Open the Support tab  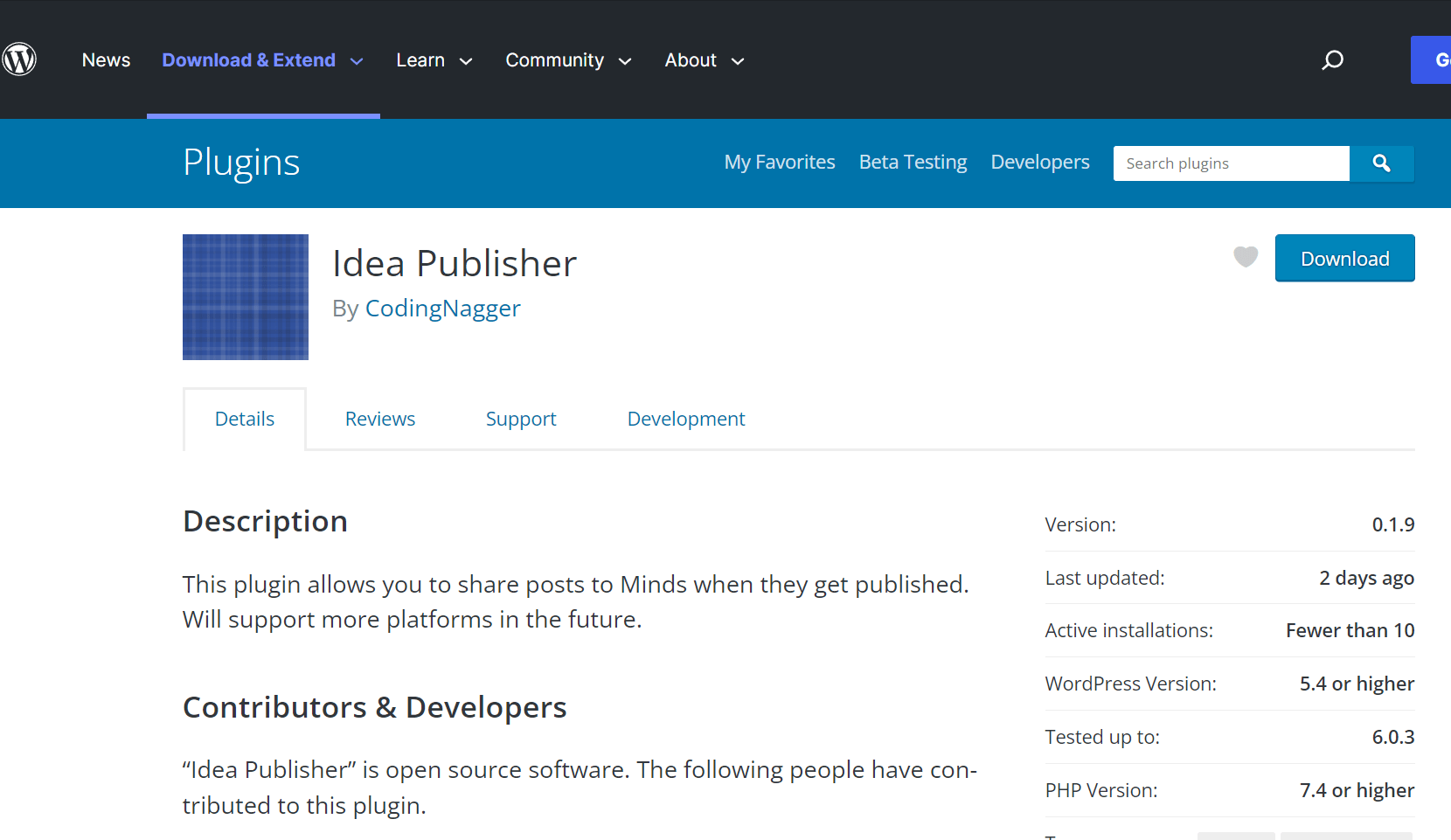pos(520,419)
